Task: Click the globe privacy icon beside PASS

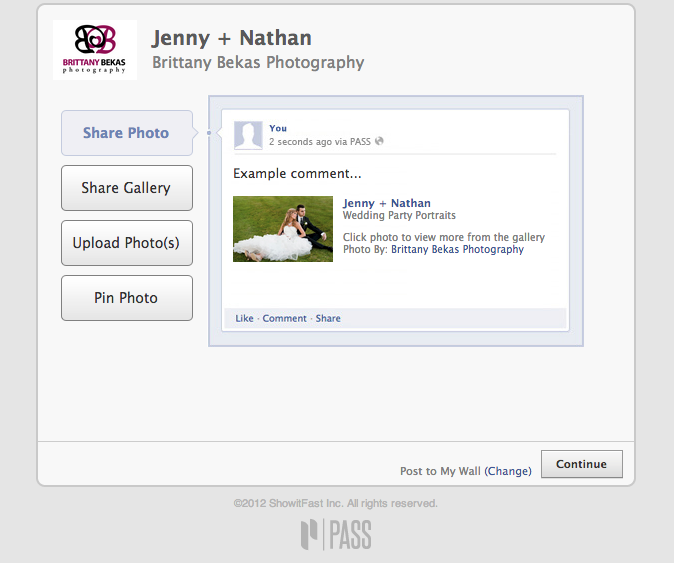Action: 379,142
